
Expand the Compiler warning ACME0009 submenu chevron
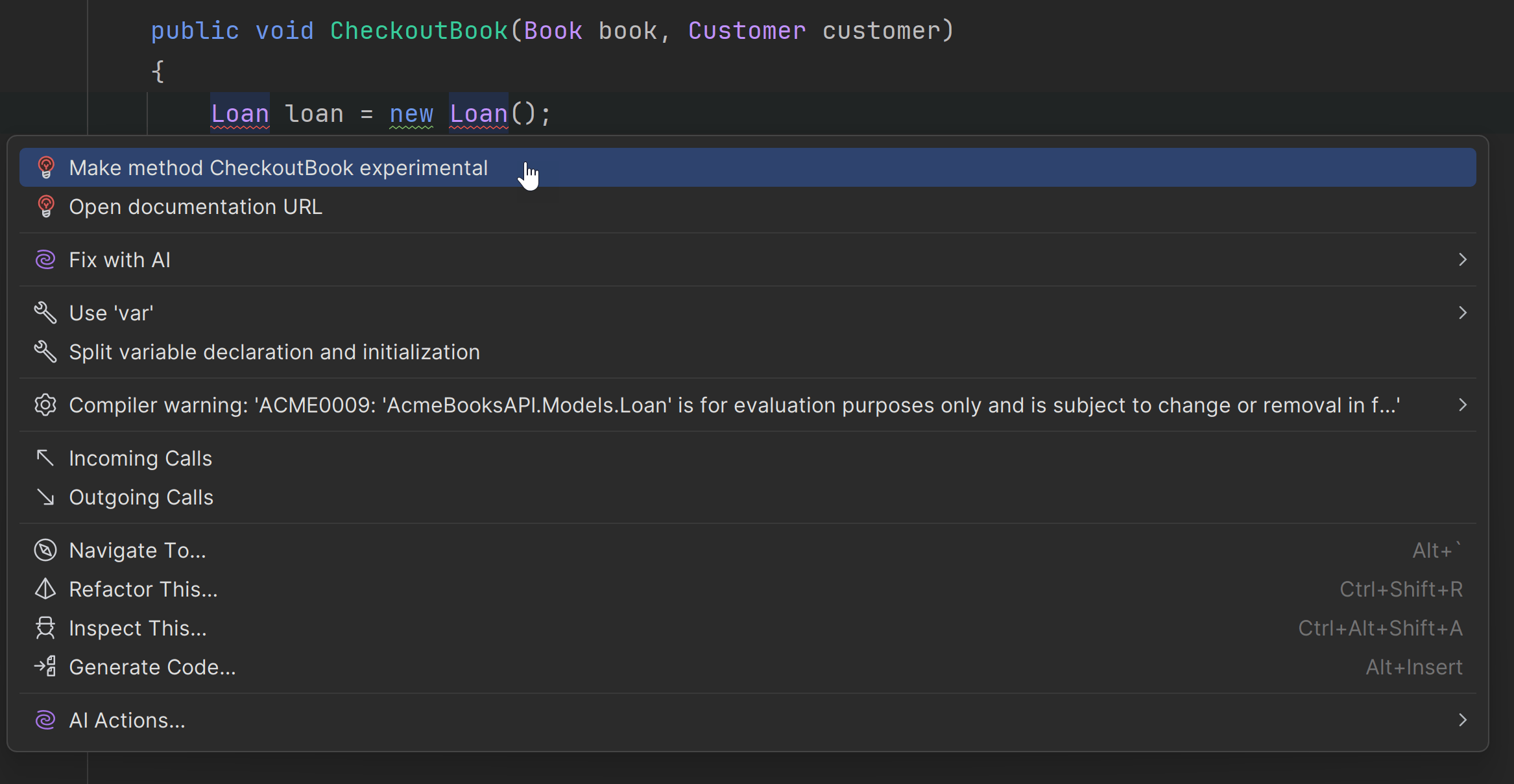[1462, 405]
